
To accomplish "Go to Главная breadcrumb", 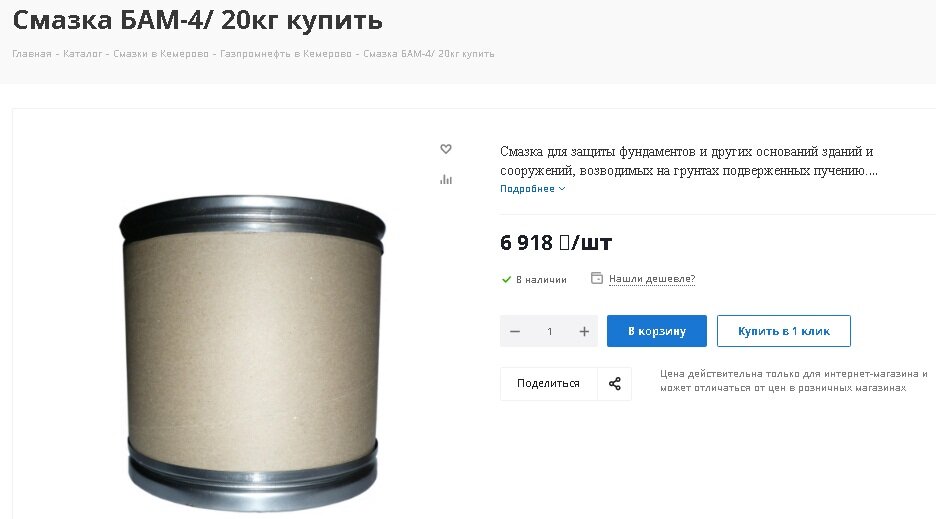I will pos(32,54).
